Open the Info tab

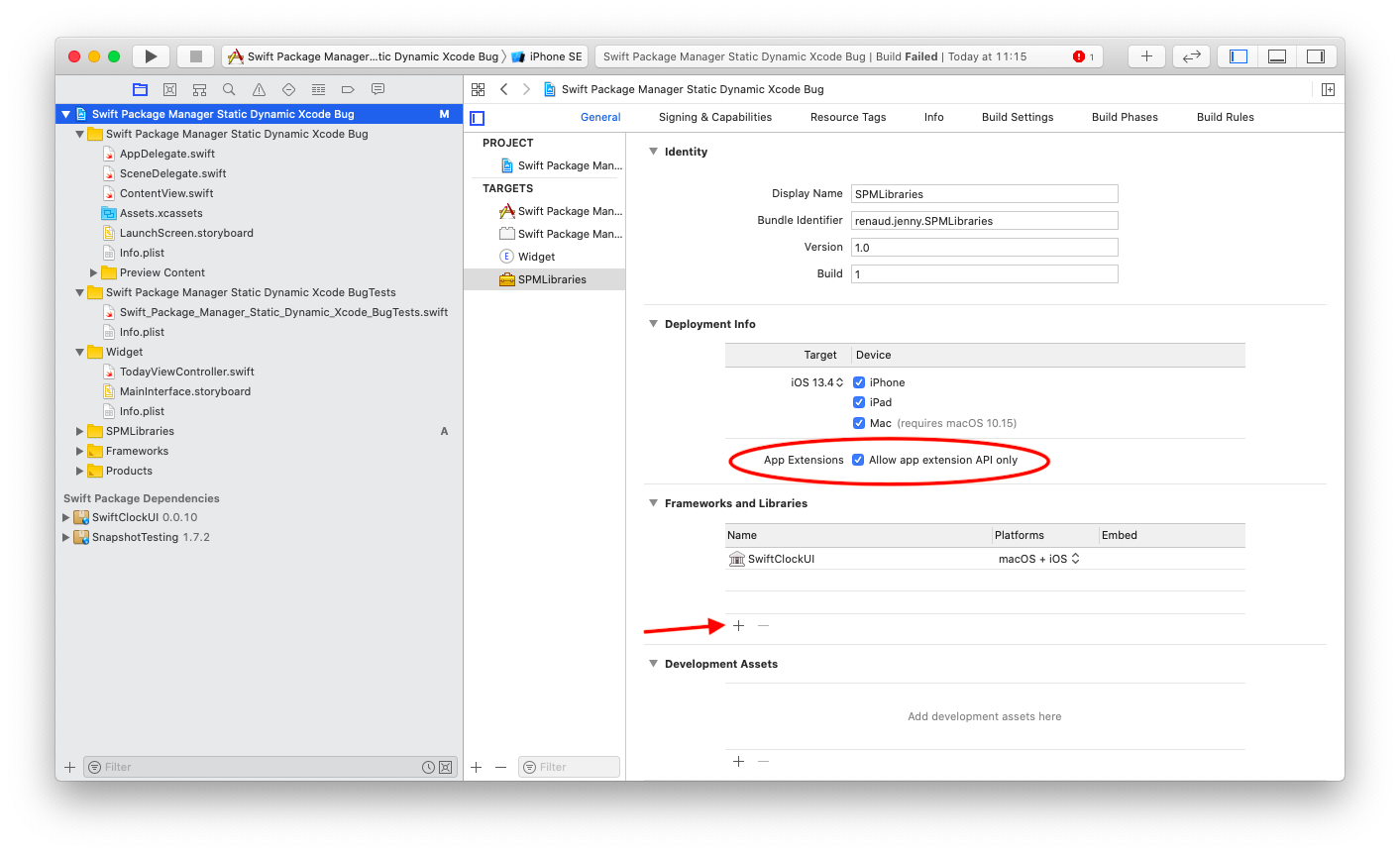934,117
